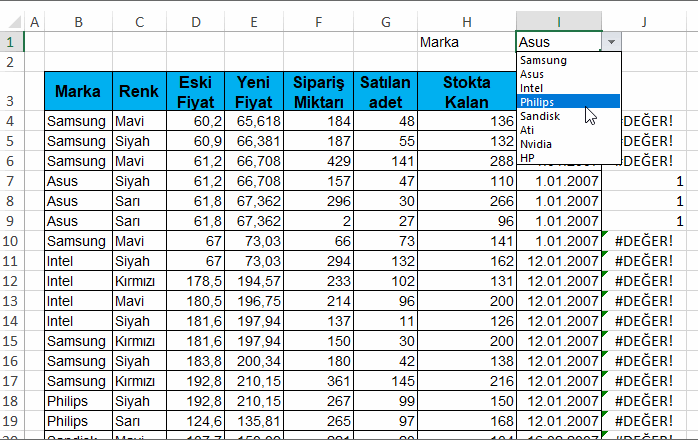The height and width of the screenshot is (440, 698).
Task: Select sold count 11 in row 14
Action: (386, 321)
